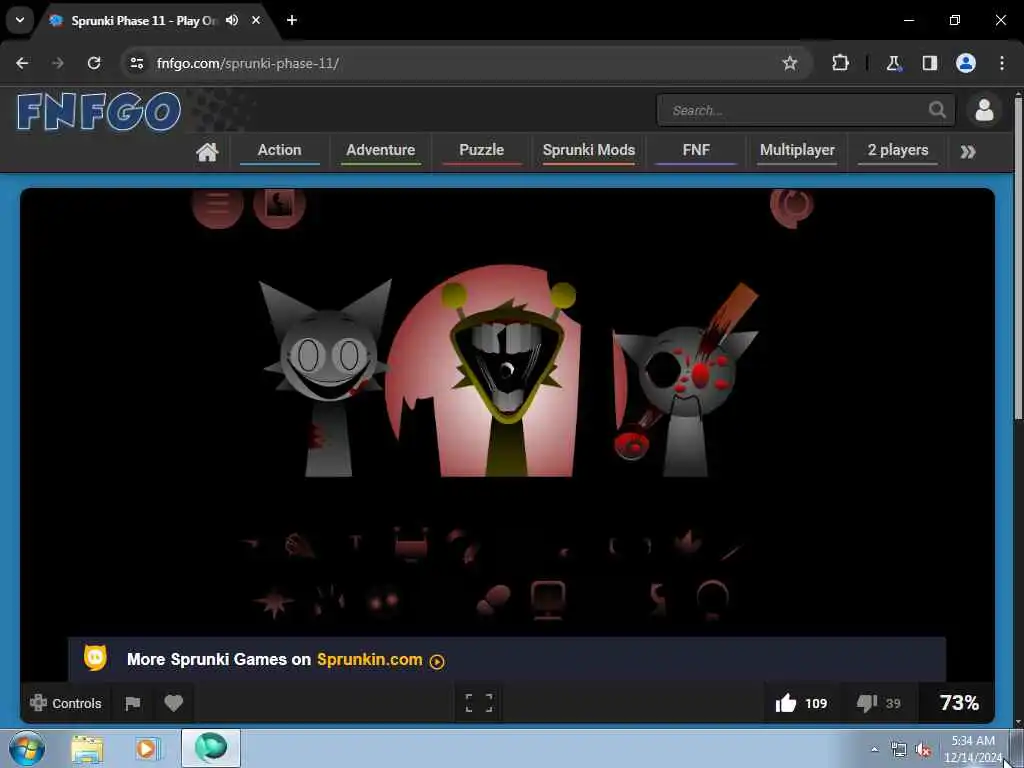Screen dimensions: 1024x768
Task: Bookmark this page with star icon
Action: 790,63
